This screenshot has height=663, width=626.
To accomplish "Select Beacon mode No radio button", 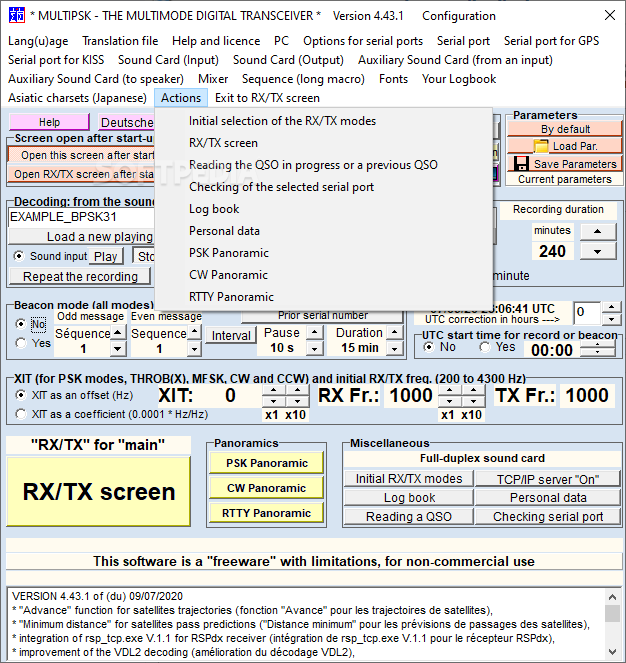I will point(20,324).
